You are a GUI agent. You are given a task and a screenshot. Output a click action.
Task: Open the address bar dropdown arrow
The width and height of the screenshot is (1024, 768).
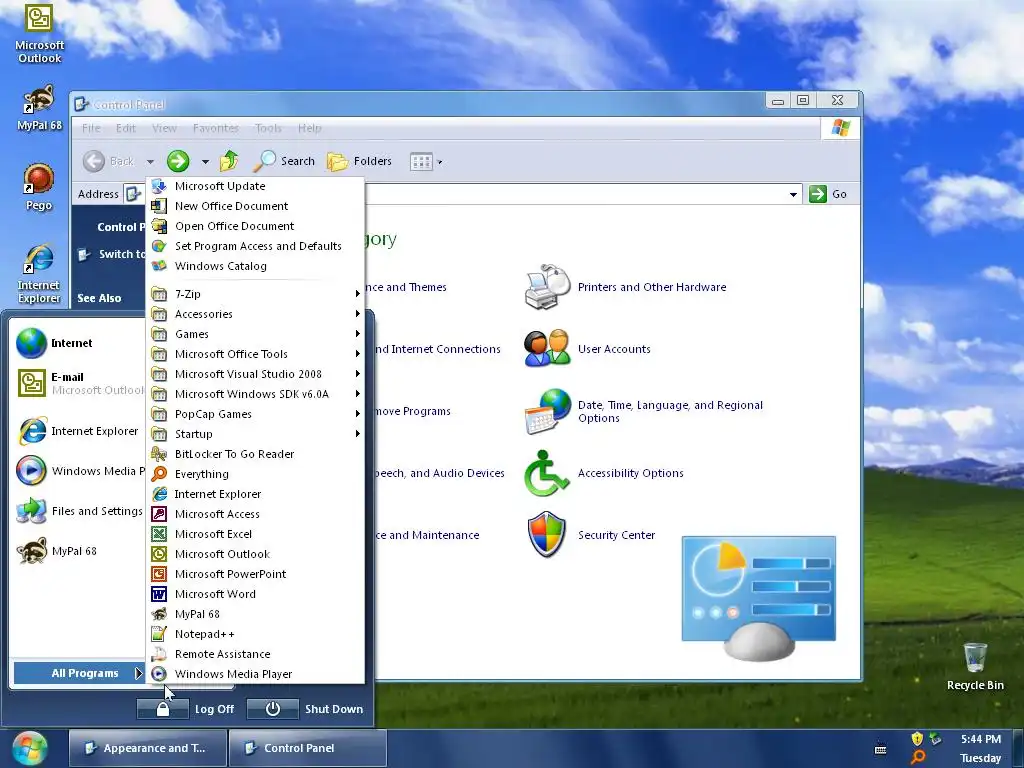(793, 195)
